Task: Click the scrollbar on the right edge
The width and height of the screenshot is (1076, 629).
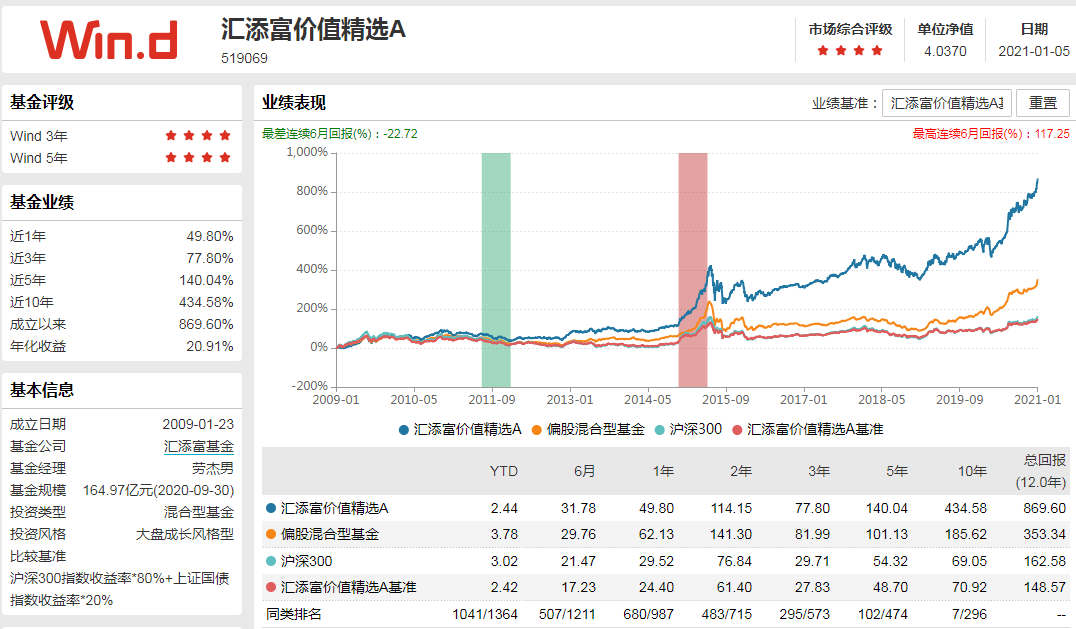Action: 1072,300
